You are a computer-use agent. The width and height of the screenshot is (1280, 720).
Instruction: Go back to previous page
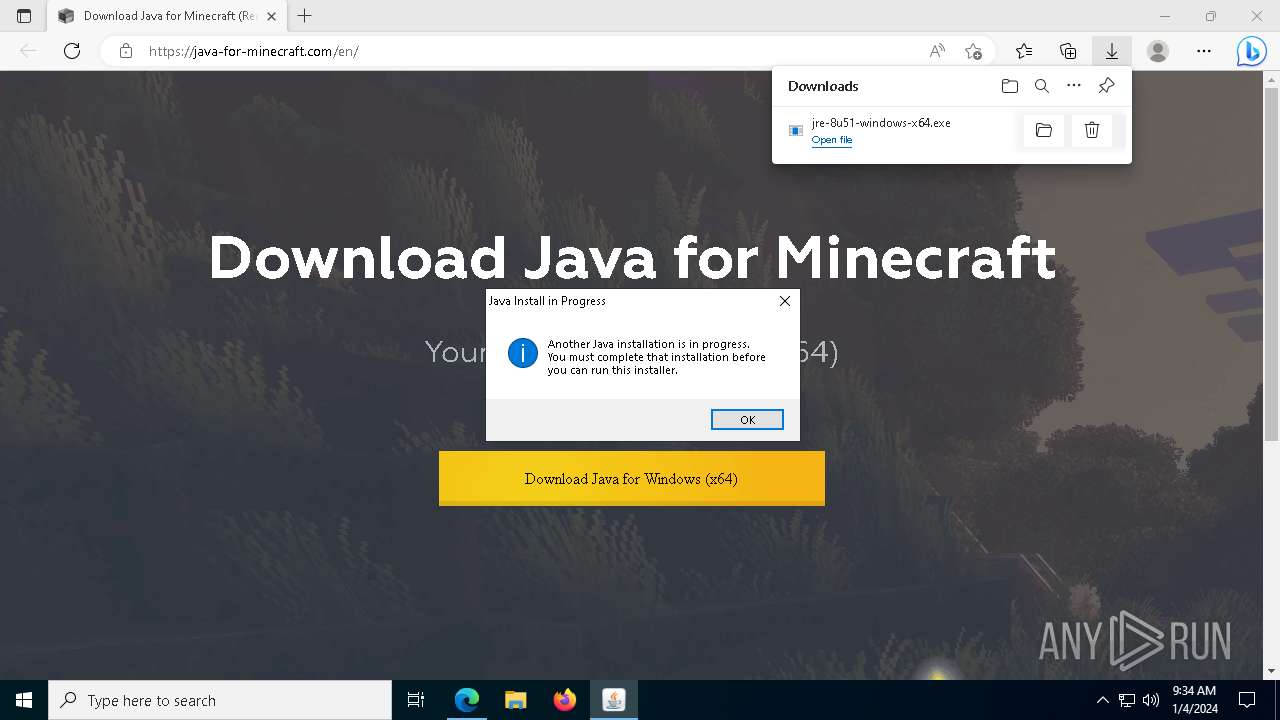click(x=28, y=51)
